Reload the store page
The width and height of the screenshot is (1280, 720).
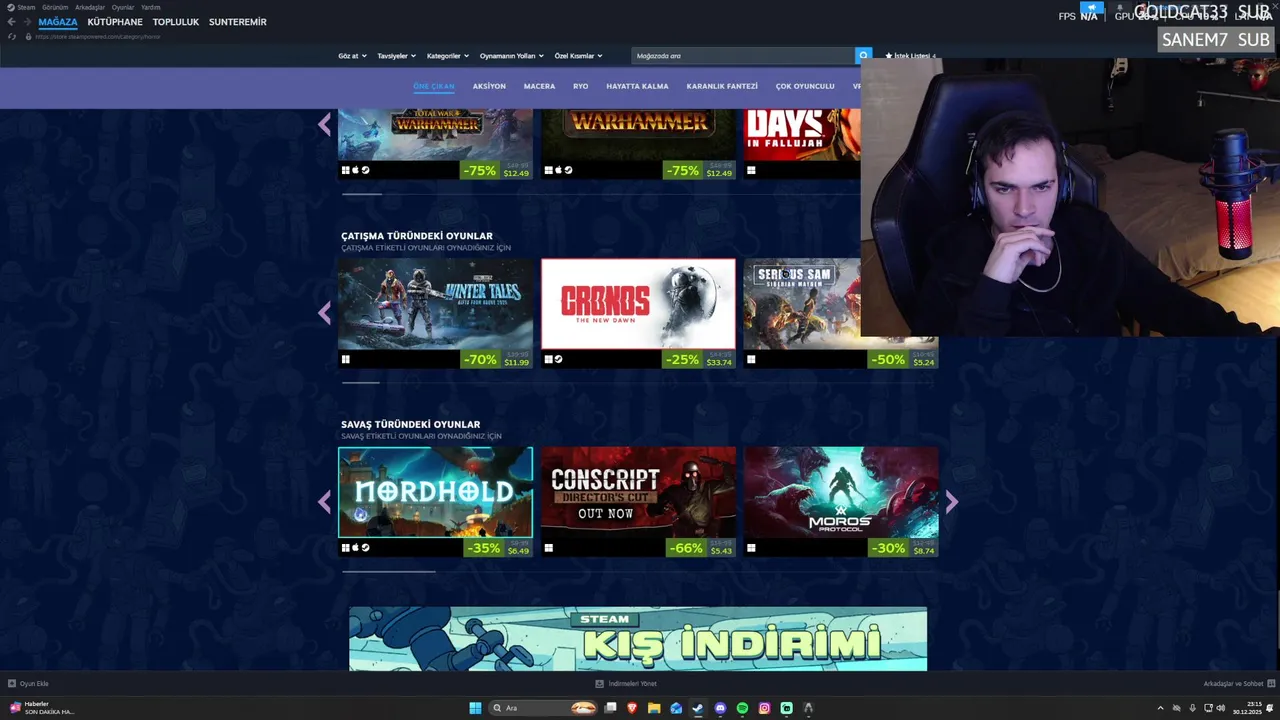[12, 37]
